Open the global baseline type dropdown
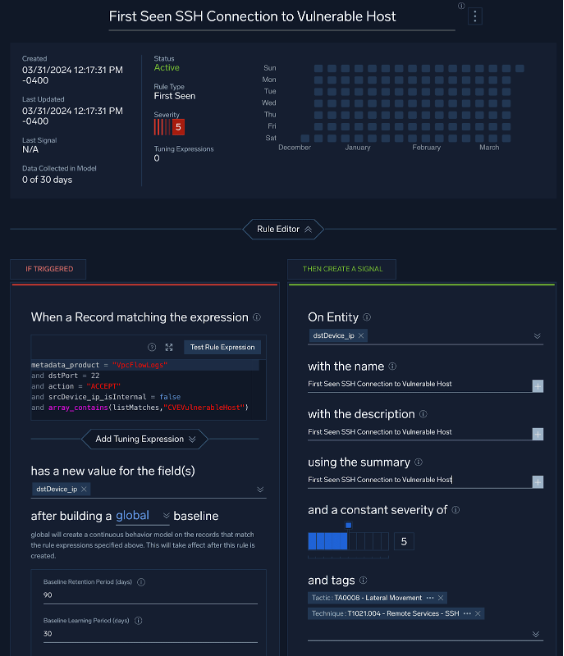This screenshot has height=656, width=564. tap(142, 515)
